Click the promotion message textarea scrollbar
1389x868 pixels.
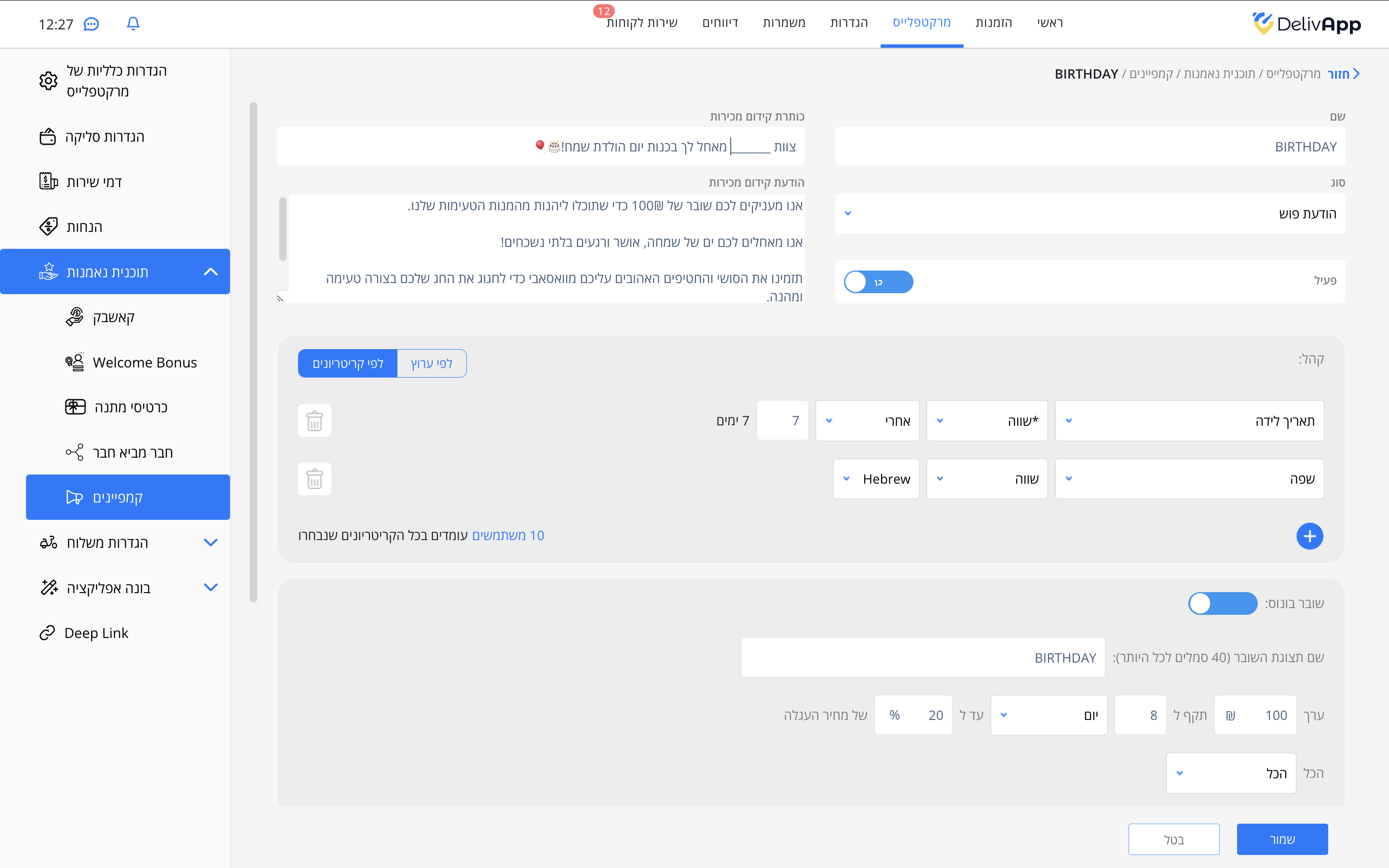[x=283, y=230]
